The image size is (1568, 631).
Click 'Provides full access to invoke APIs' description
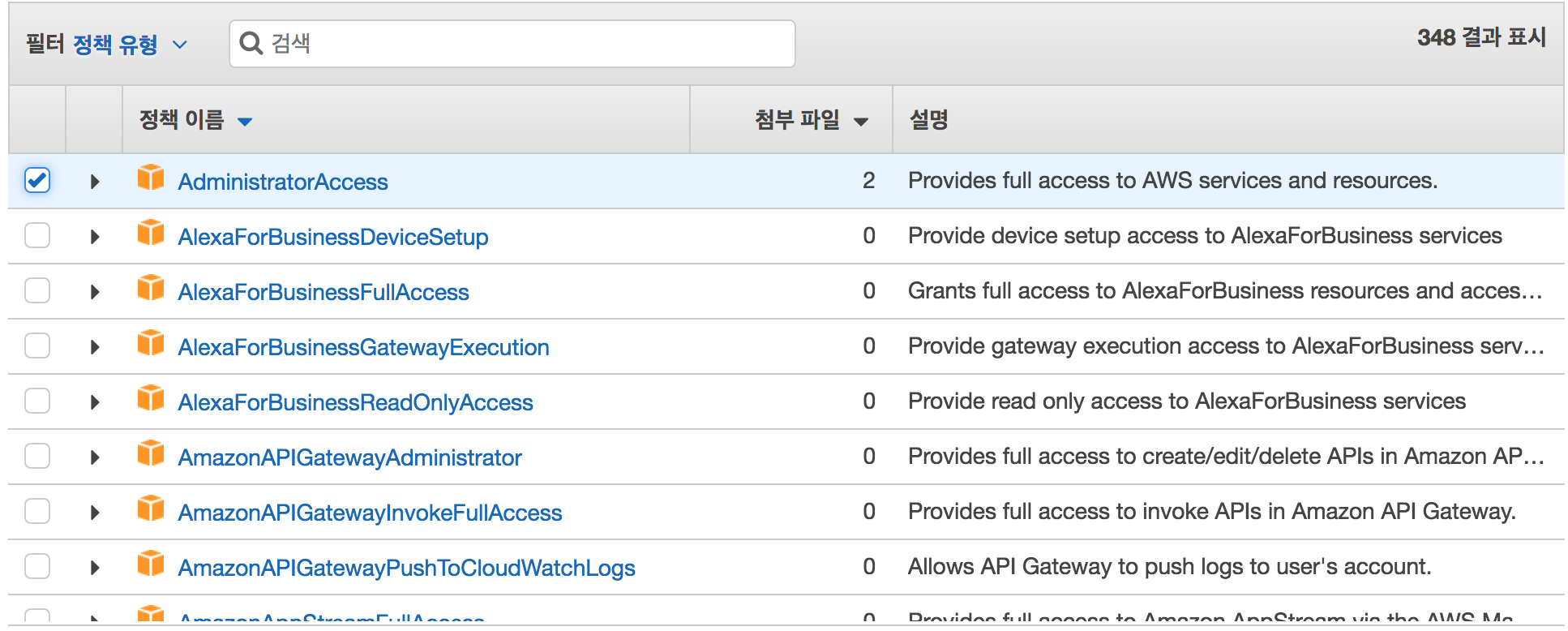(x=1212, y=511)
